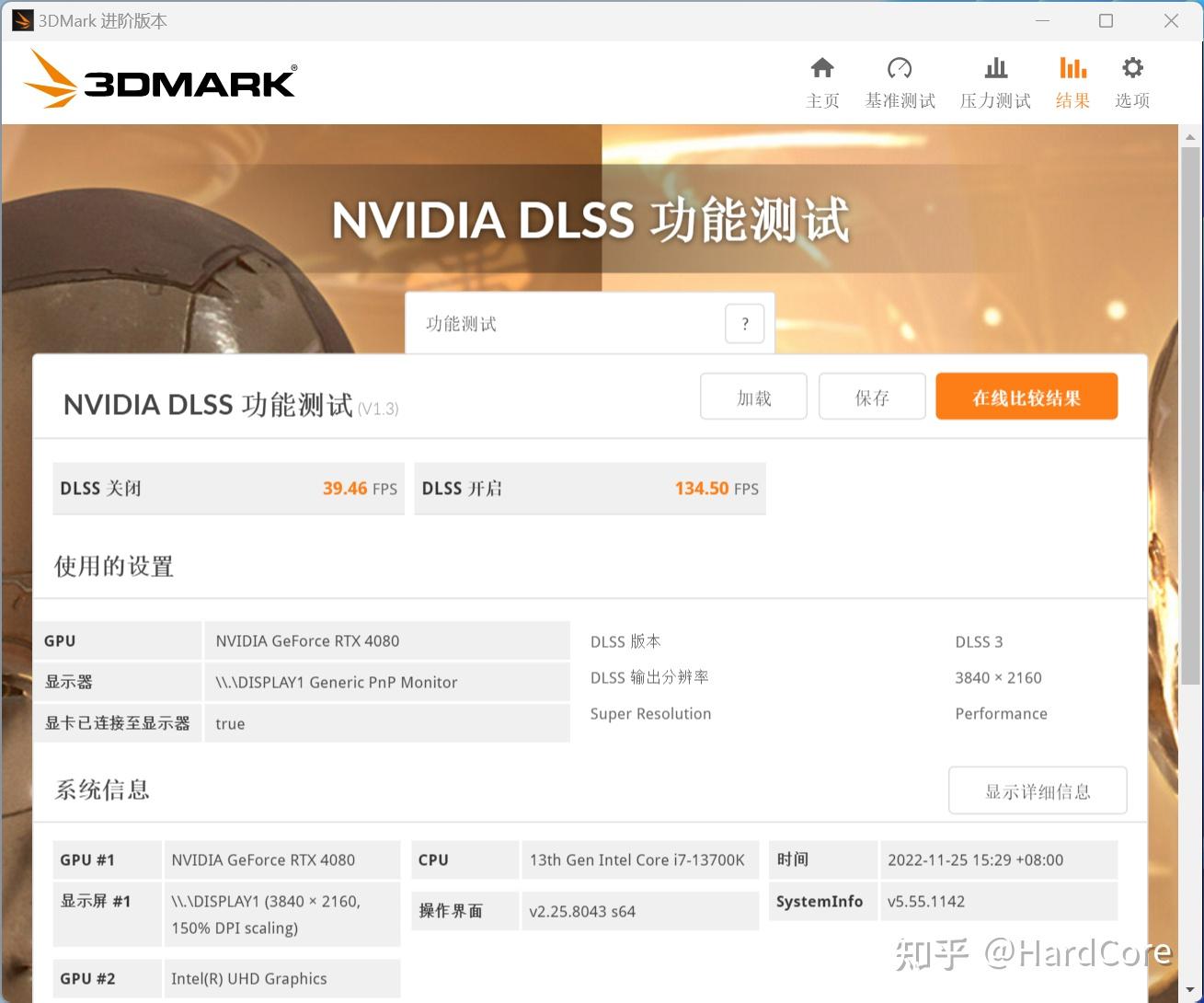Select the DLSS 开启 FPS result panel
The height and width of the screenshot is (1003, 1204).
pyautogui.click(x=590, y=489)
